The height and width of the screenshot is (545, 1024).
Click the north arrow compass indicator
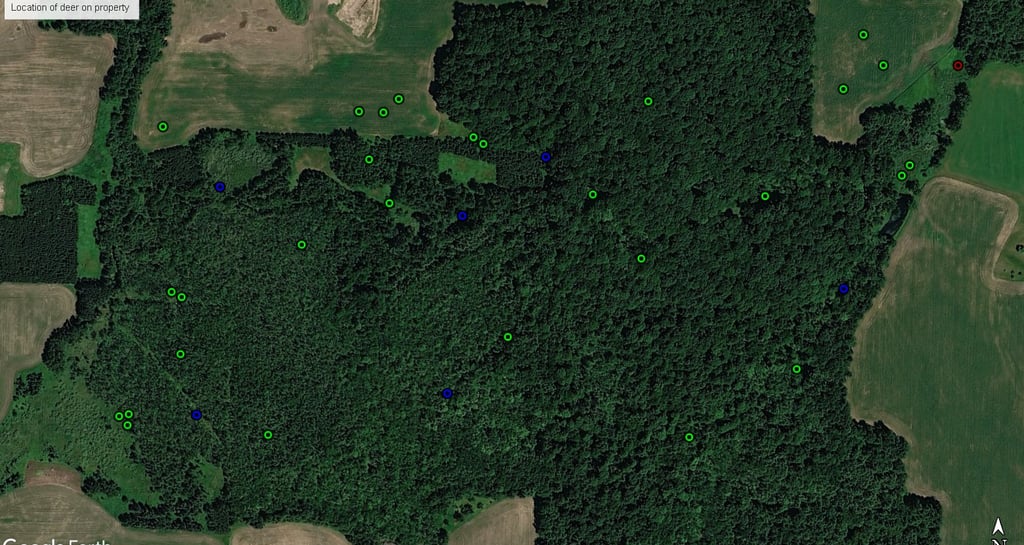pyautogui.click(x=998, y=529)
